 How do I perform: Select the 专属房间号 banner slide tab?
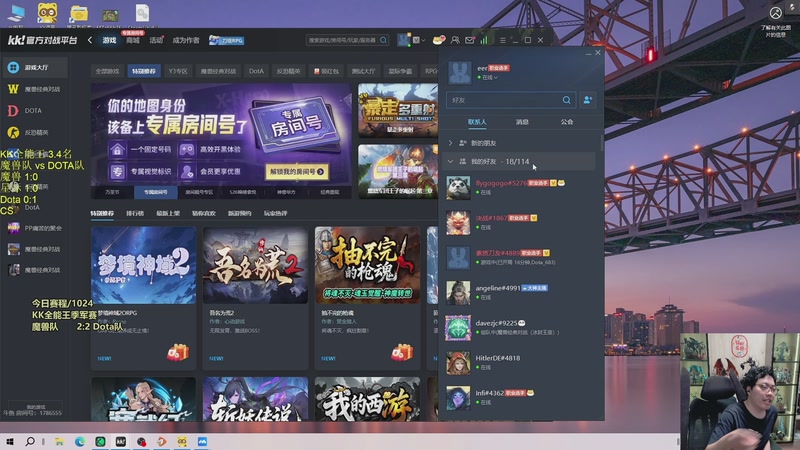click(x=156, y=192)
